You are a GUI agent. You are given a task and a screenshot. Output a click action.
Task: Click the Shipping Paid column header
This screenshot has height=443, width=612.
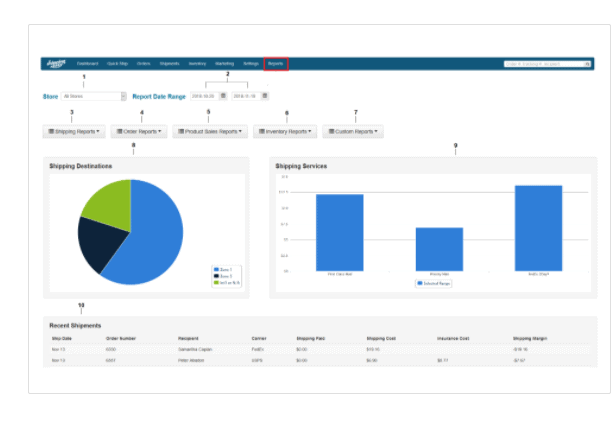311,338
